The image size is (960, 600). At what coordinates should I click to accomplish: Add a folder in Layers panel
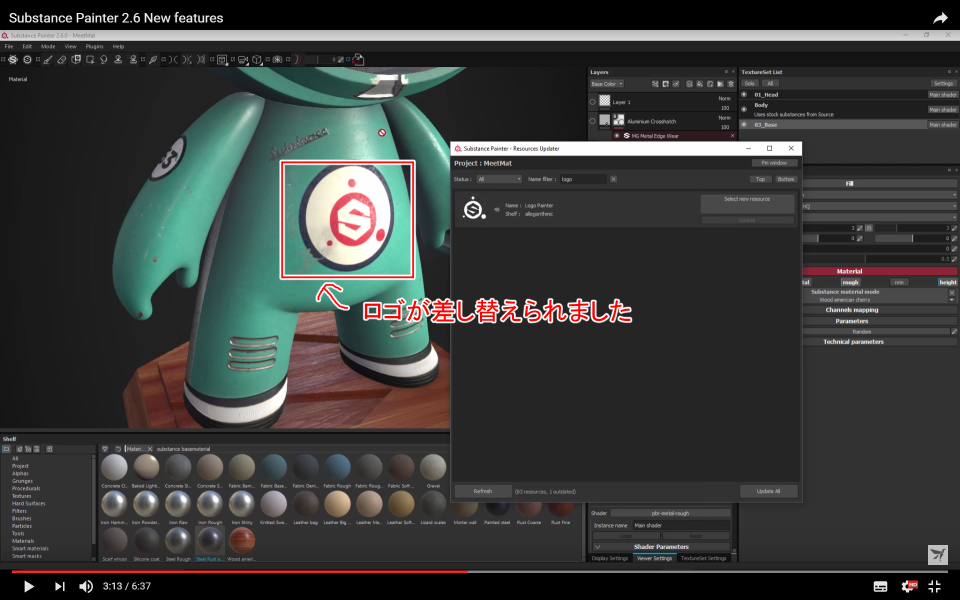(x=720, y=84)
